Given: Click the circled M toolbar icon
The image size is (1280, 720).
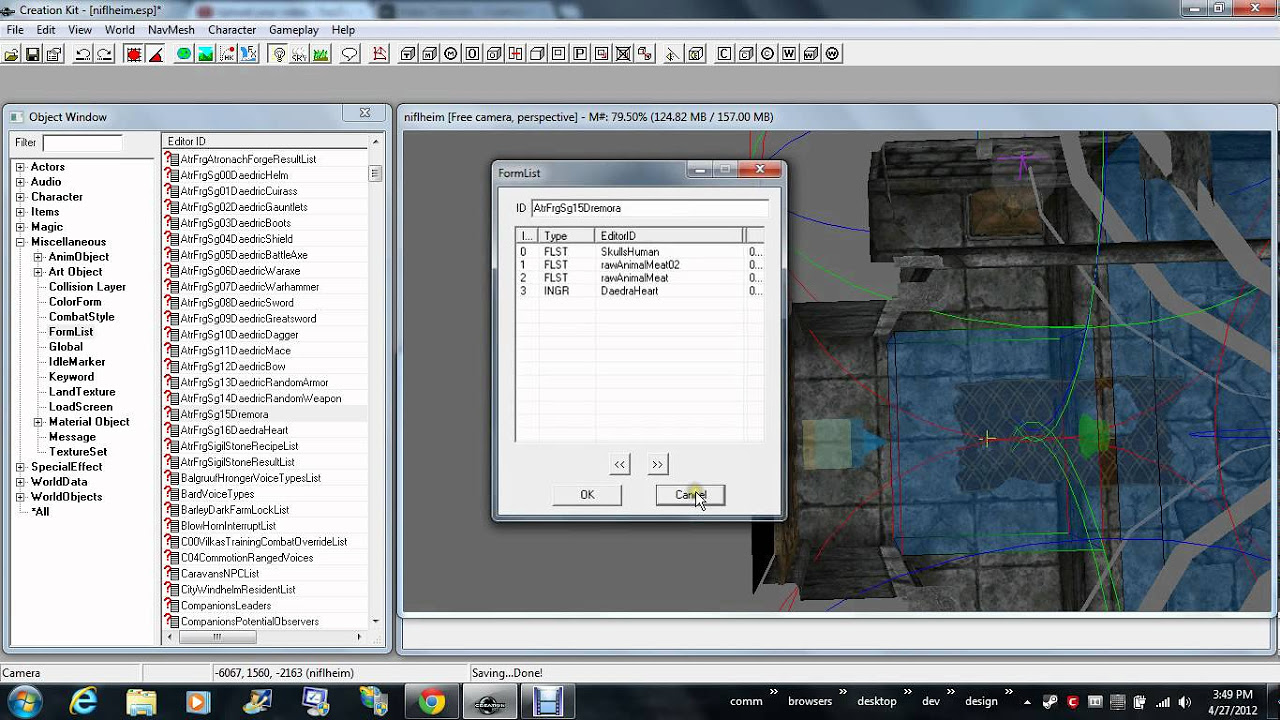Looking at the screenshot, I should click(x=451, y=54).
